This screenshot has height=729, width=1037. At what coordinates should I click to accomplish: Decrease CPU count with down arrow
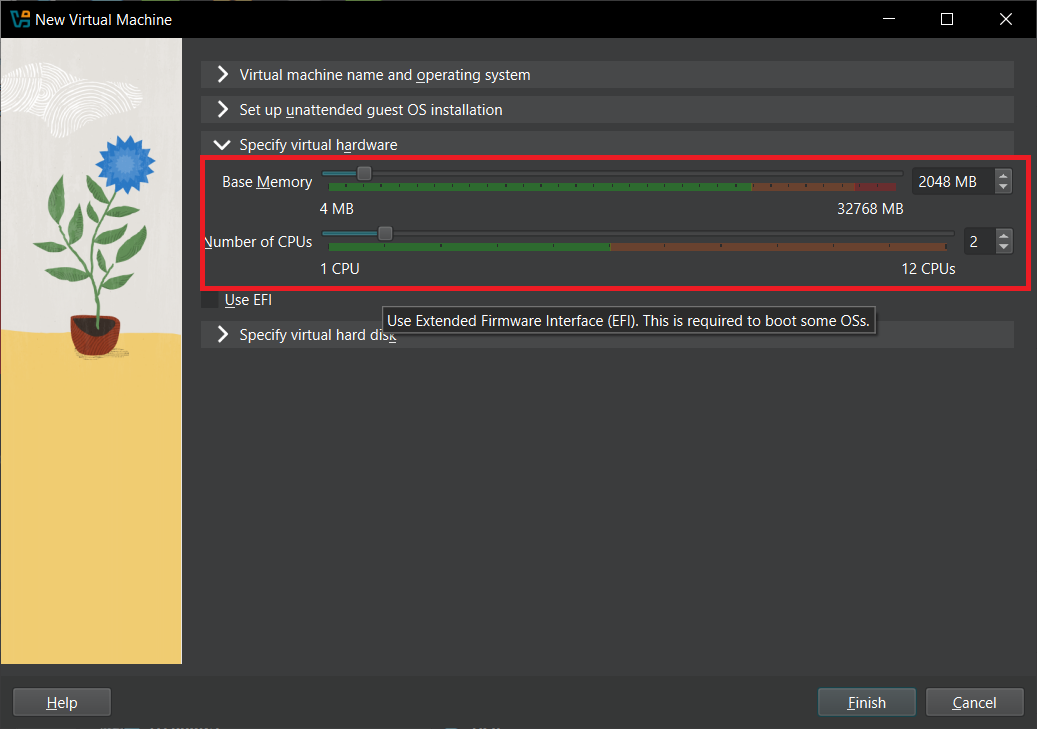coord(1004,247)
